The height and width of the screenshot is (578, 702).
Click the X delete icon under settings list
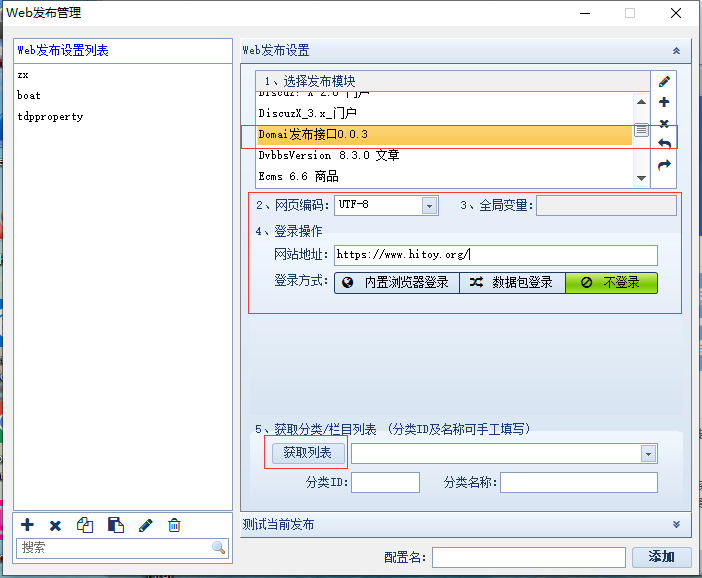[56, 525]
